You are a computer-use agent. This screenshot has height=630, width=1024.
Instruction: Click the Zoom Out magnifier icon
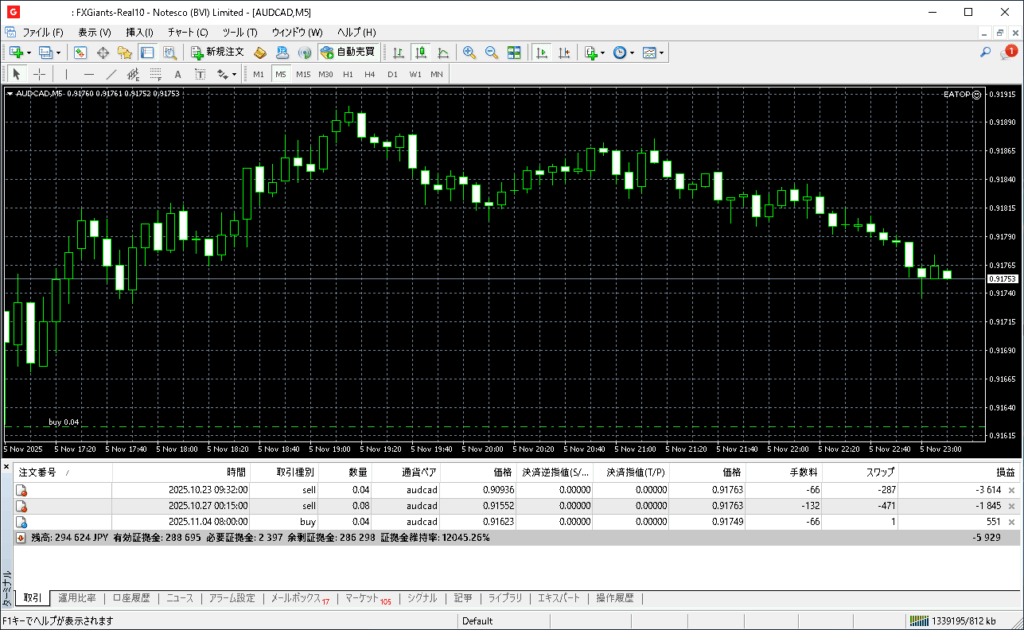(x=491, y=52)
